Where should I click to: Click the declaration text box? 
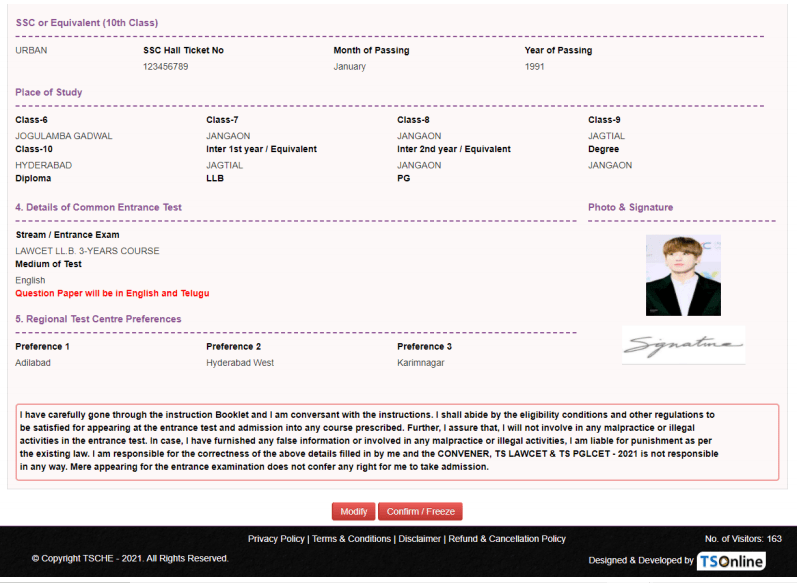397,440
